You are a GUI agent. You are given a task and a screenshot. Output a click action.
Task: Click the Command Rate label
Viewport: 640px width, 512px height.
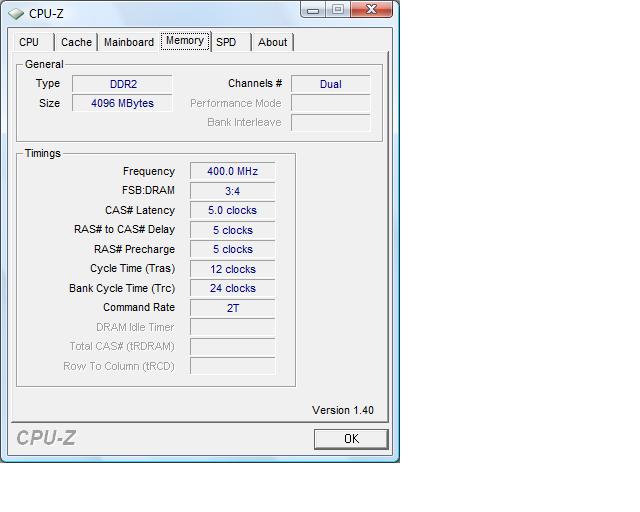pos(139,307)
